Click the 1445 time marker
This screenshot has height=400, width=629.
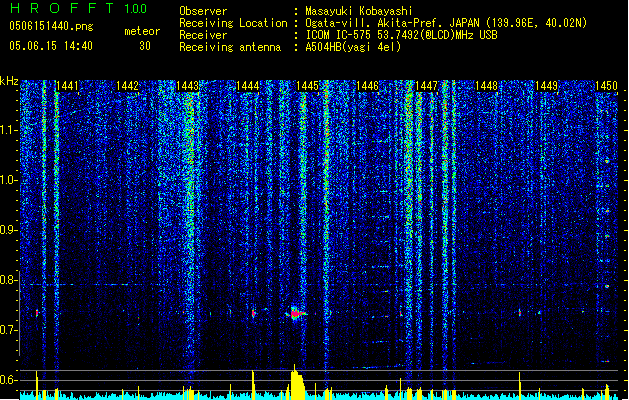click(x=307, y=86)
